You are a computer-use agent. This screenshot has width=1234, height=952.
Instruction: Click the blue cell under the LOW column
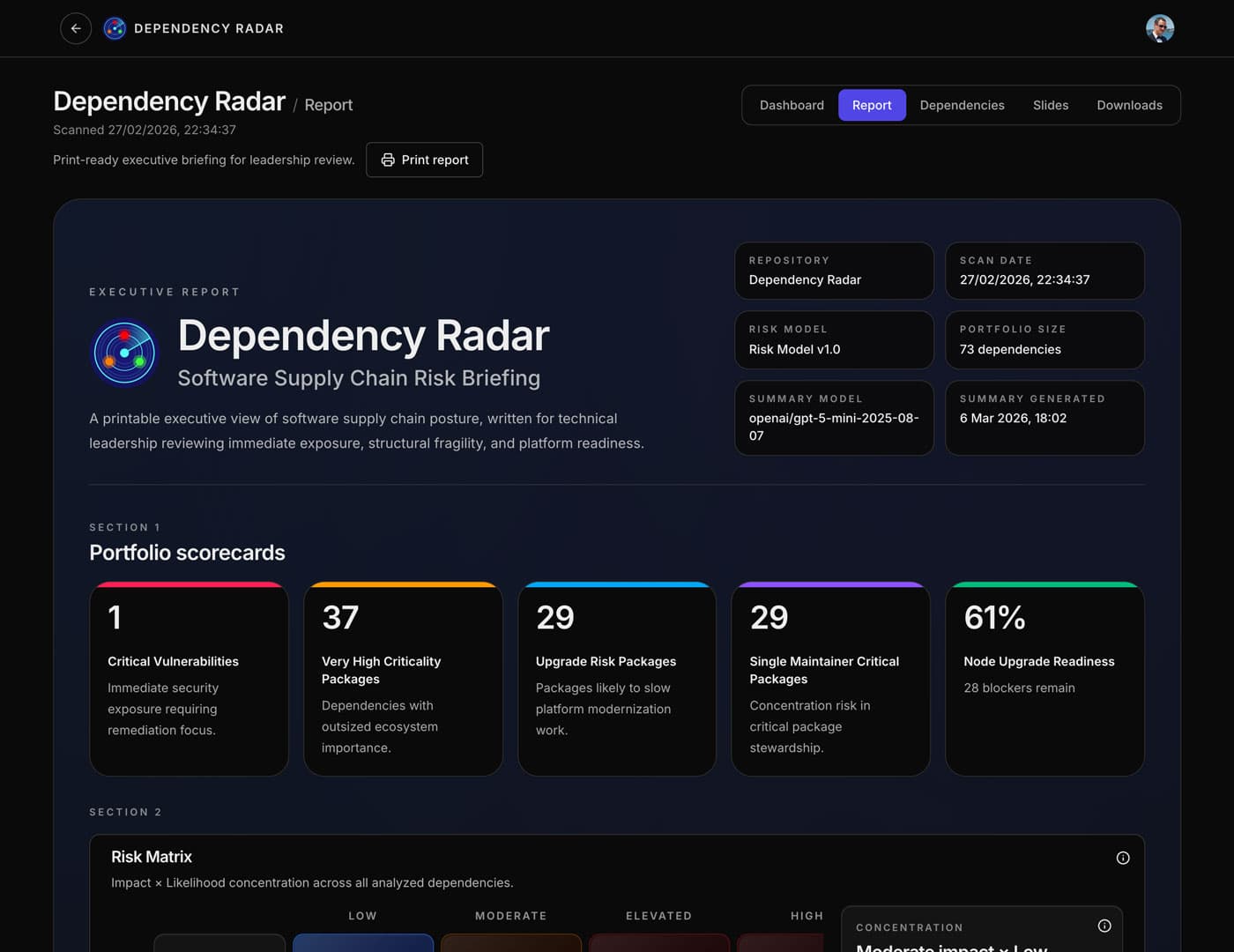coord(362,945)
